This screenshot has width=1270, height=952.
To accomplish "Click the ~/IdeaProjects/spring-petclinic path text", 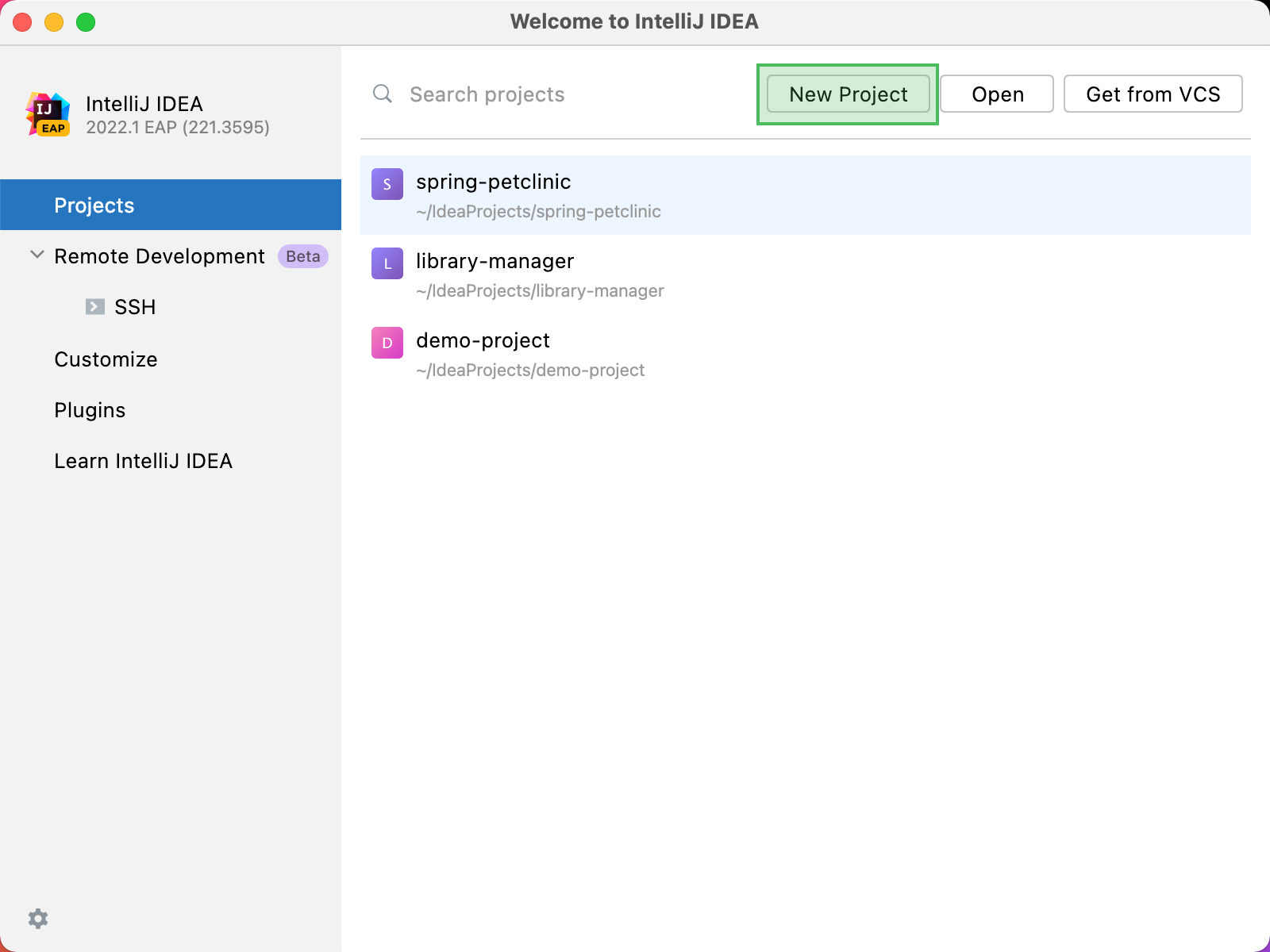I will click(538, 212).
